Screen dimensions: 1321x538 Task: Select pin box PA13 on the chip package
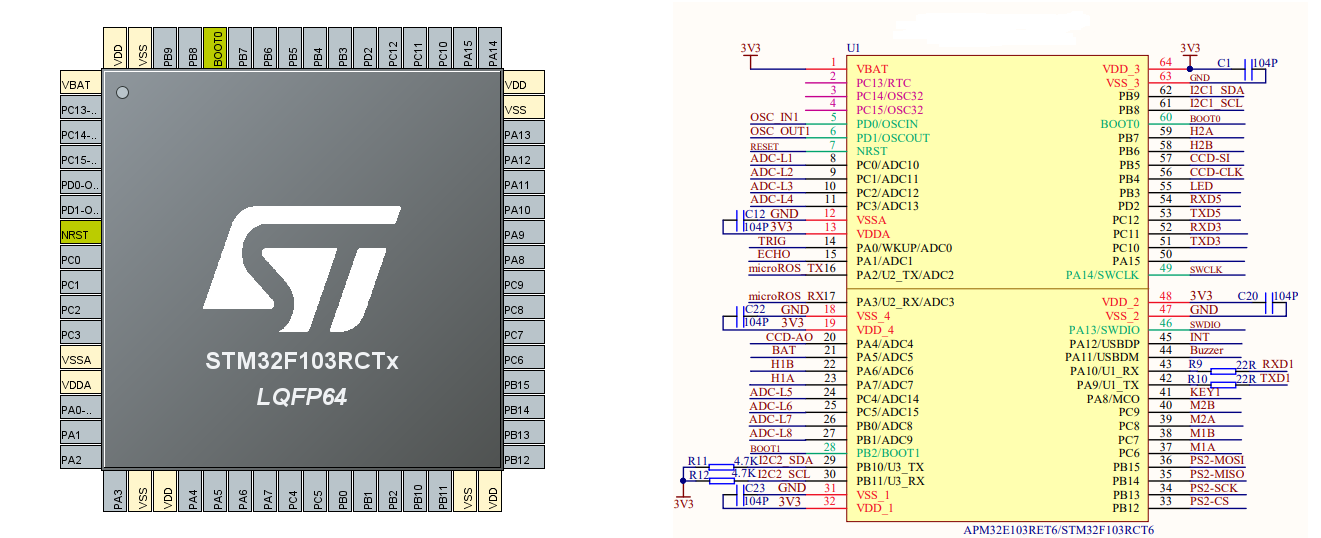point(523,135)
